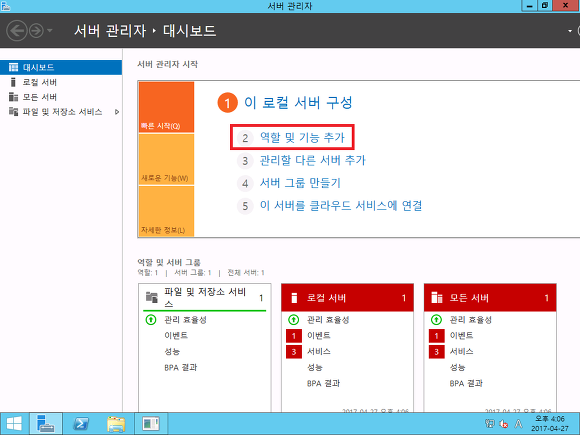Open the red 로컬 서버 tile header
The width and height of the screenshot is (580, 435).
click(347, 298)
